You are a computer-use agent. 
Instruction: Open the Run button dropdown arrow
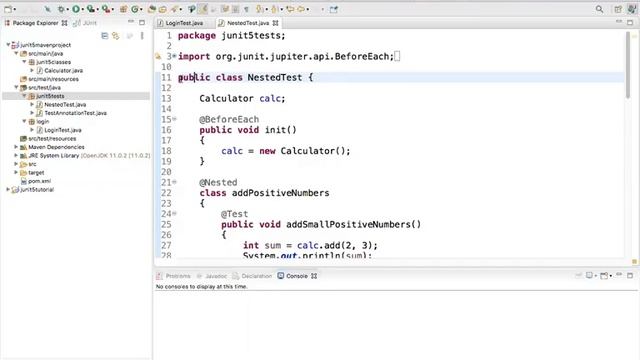tap(82, 9)
